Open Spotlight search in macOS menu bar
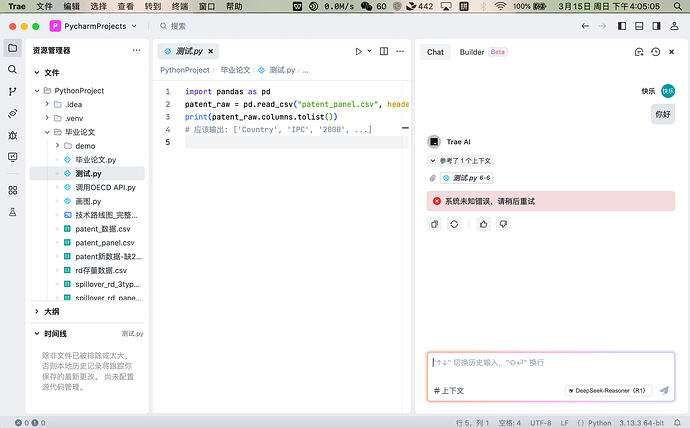690x428 pixels. (678, 6)
